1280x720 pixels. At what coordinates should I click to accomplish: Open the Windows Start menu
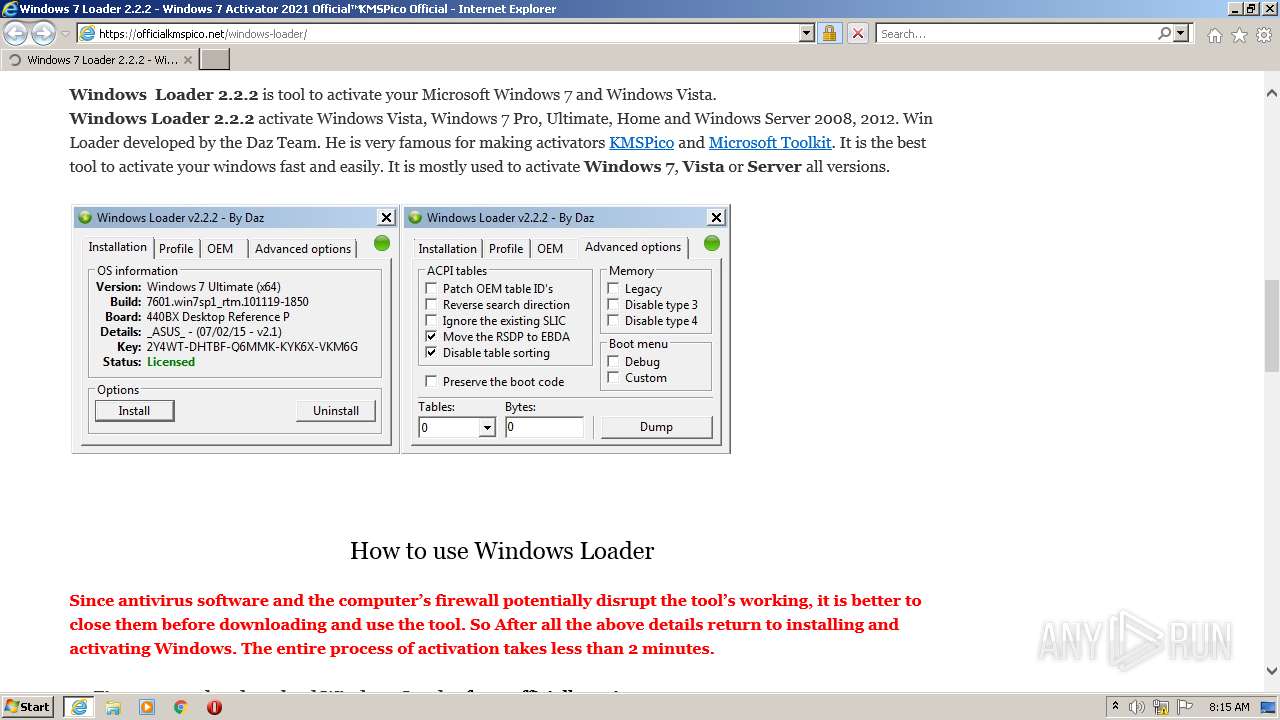[28, 707]
